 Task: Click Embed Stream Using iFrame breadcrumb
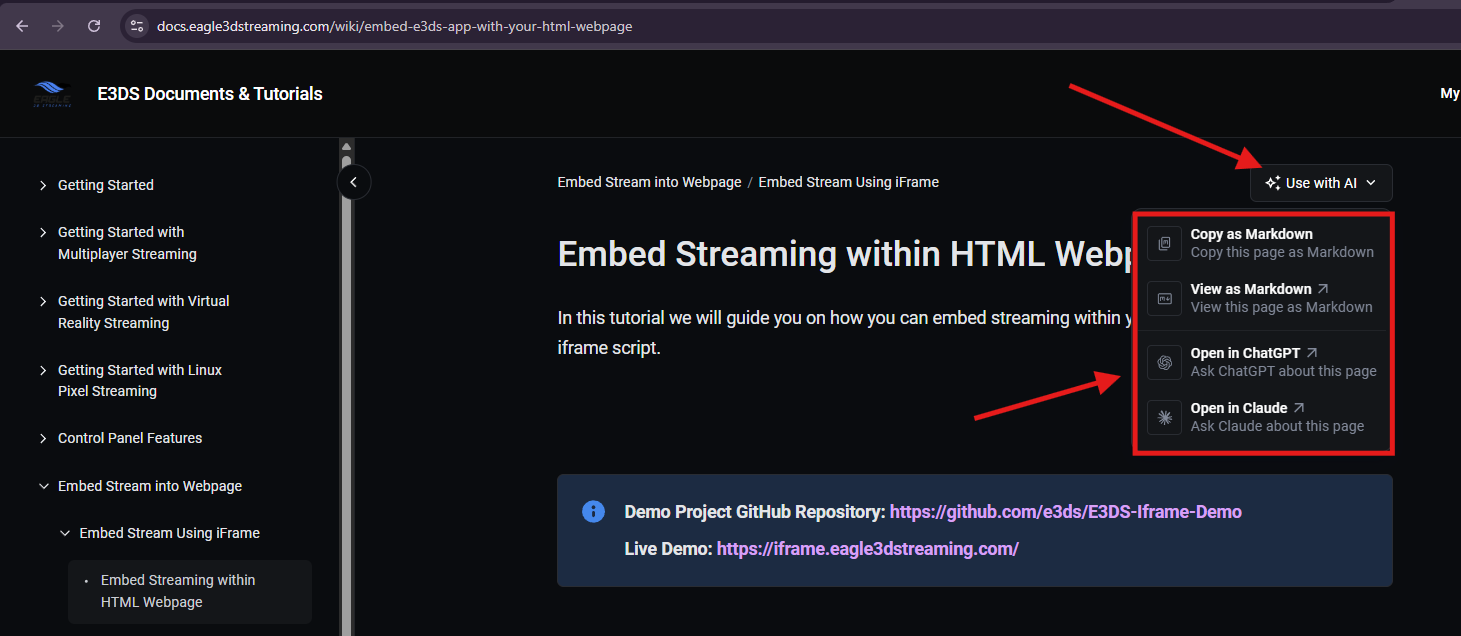[848, 182]
